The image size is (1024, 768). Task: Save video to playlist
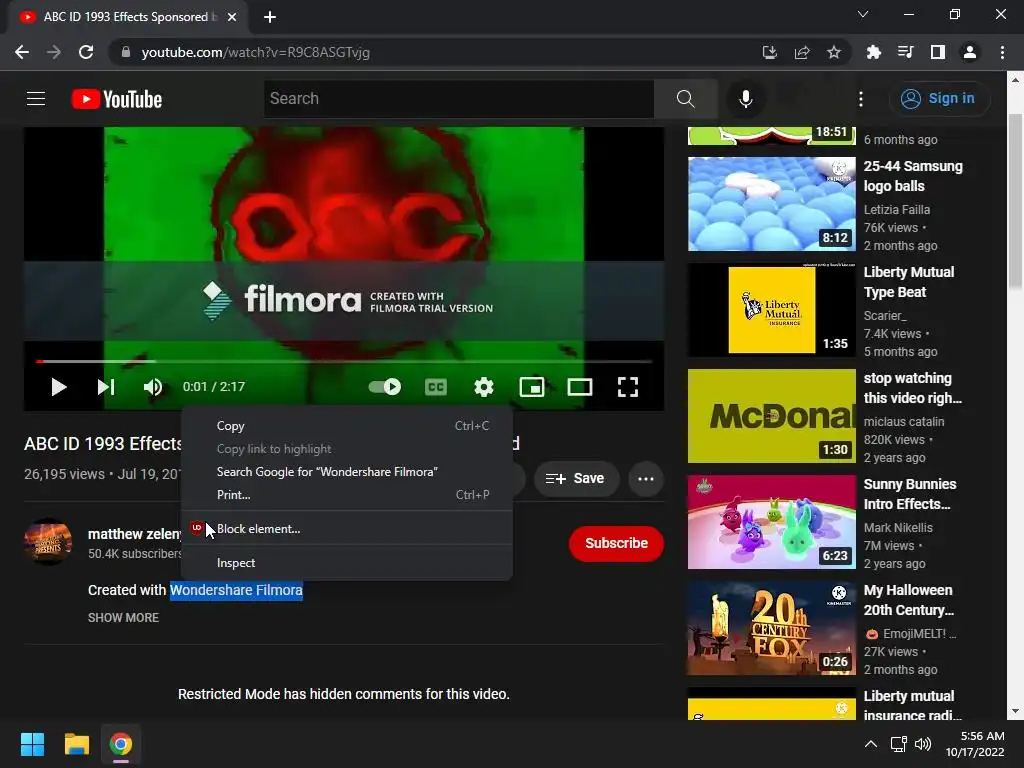(x=575, y=479)
